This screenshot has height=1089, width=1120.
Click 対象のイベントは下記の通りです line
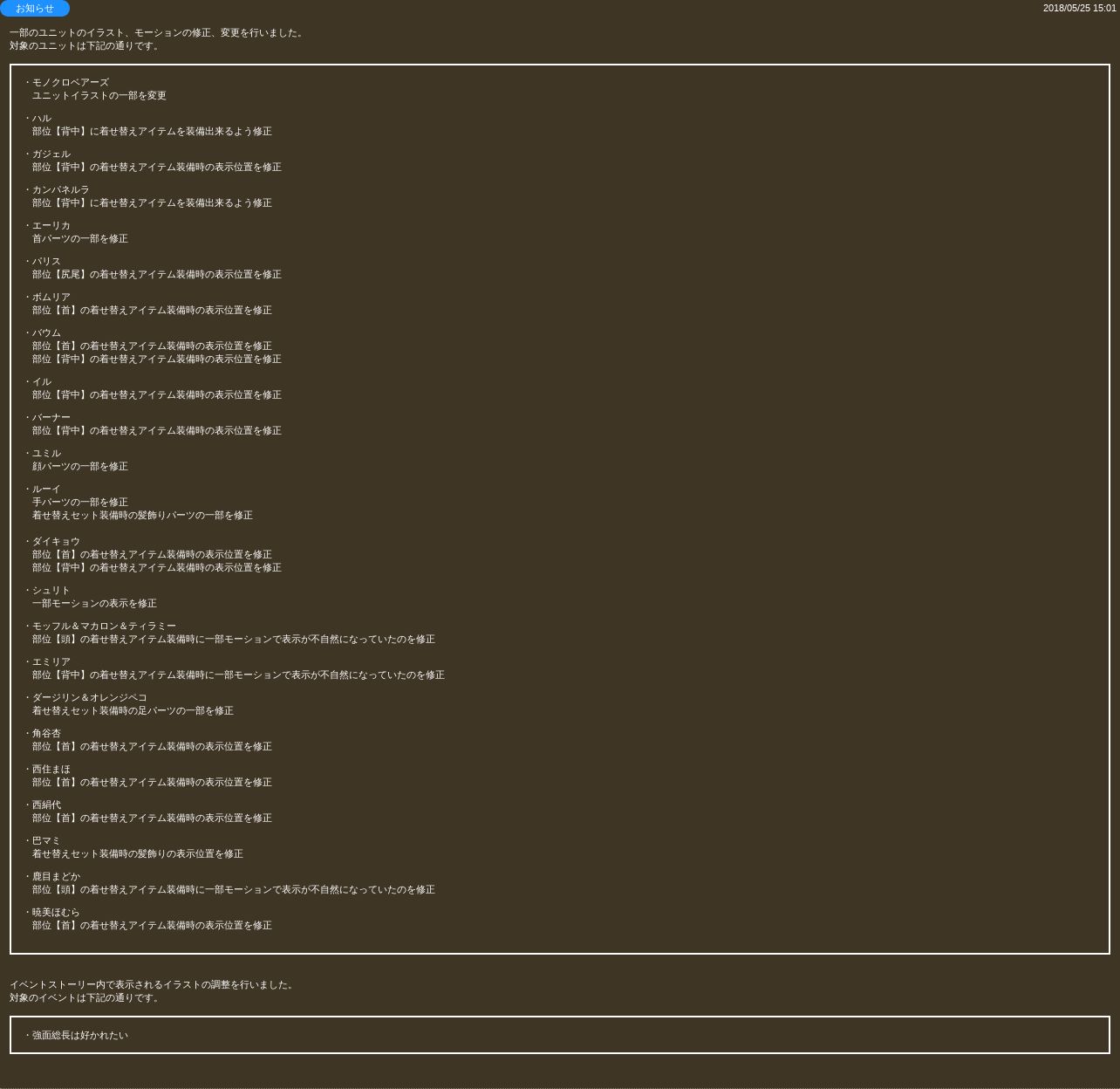point(85,998)
